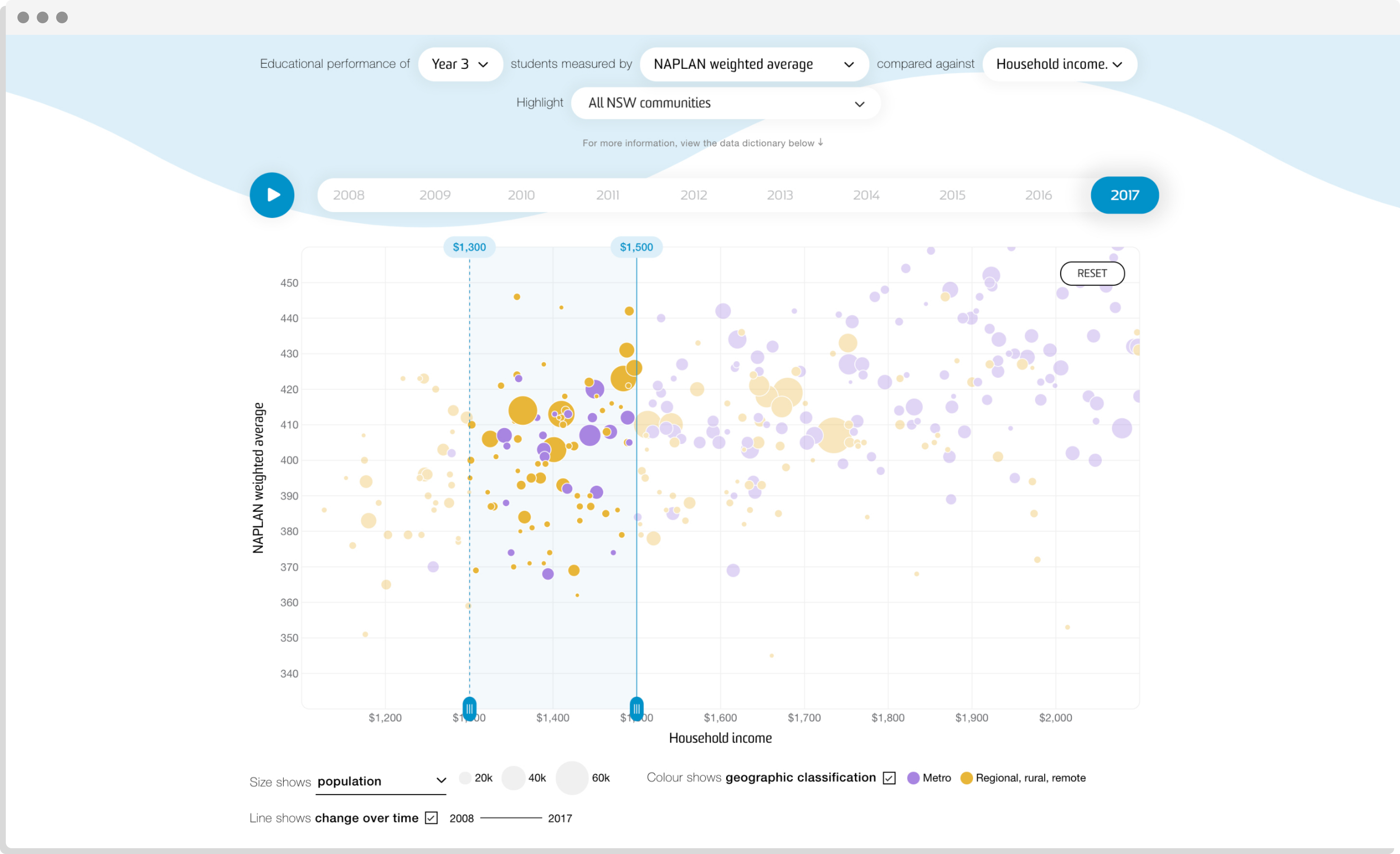Viewport: 1400px width, 854px height.
Task: Click the RESET button
Action: (1091, 273)
